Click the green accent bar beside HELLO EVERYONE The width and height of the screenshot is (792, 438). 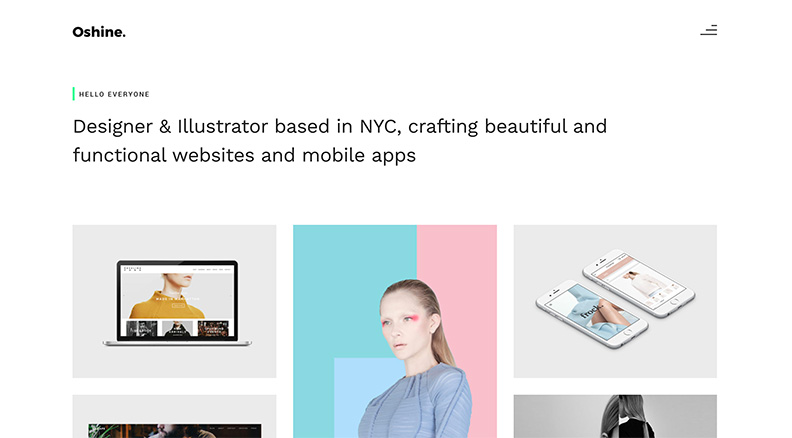coord(74,94)
